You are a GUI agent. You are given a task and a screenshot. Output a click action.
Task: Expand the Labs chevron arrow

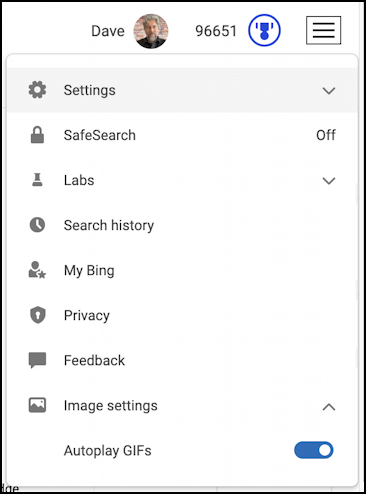coord(329,180)
